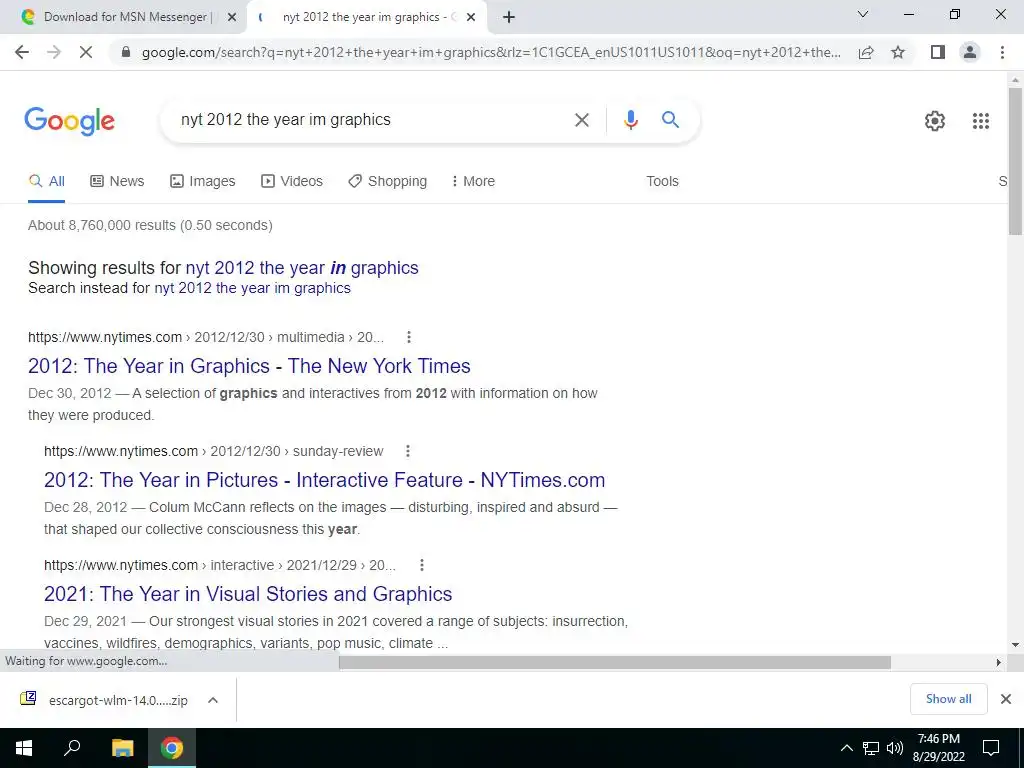Screen dimensions: 1024x768
Task: Open Google apps grid
Action: coord(980,121)
